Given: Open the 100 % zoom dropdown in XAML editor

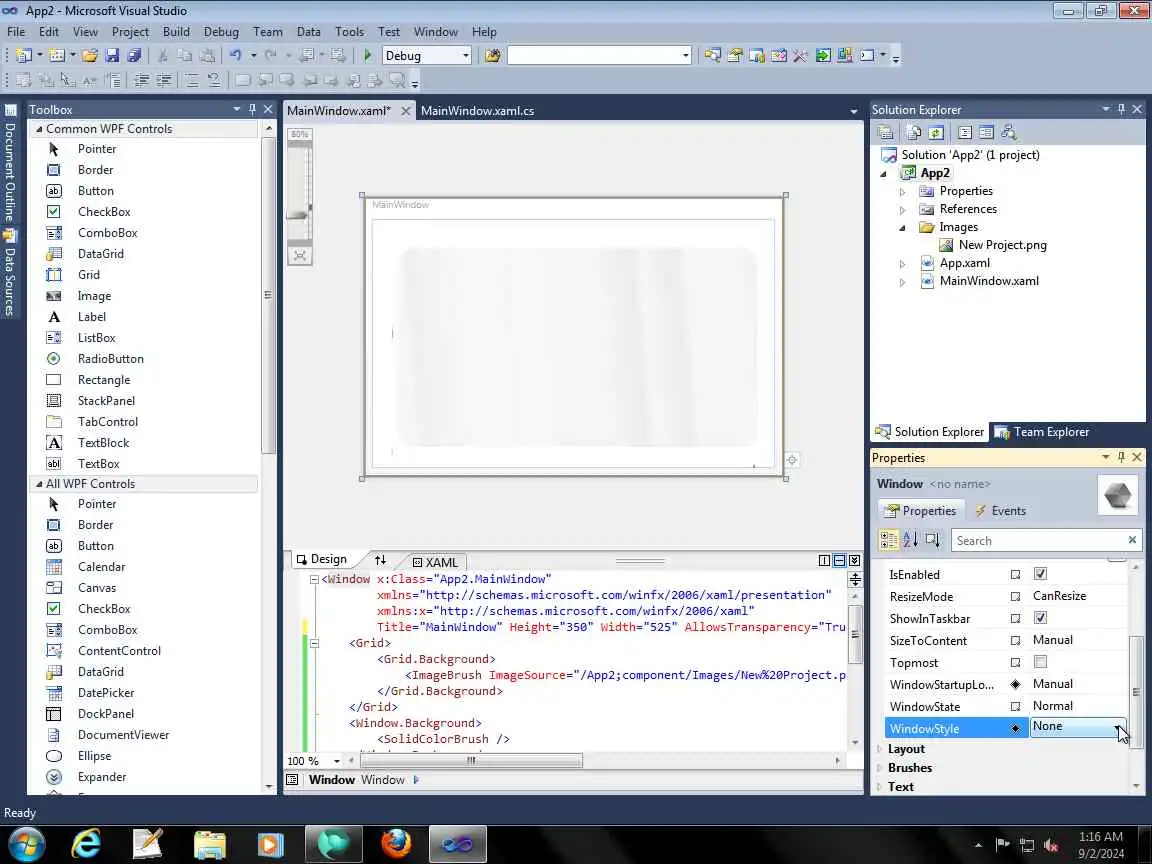Looking at the screenshot, I should point(336,761).
